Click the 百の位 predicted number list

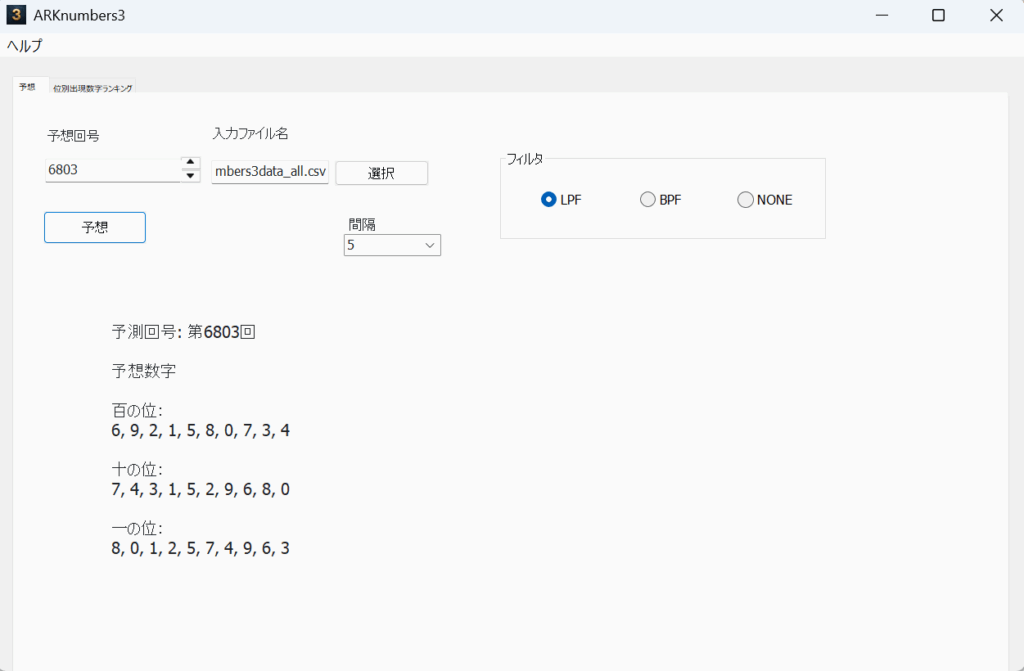click(201, 431)
